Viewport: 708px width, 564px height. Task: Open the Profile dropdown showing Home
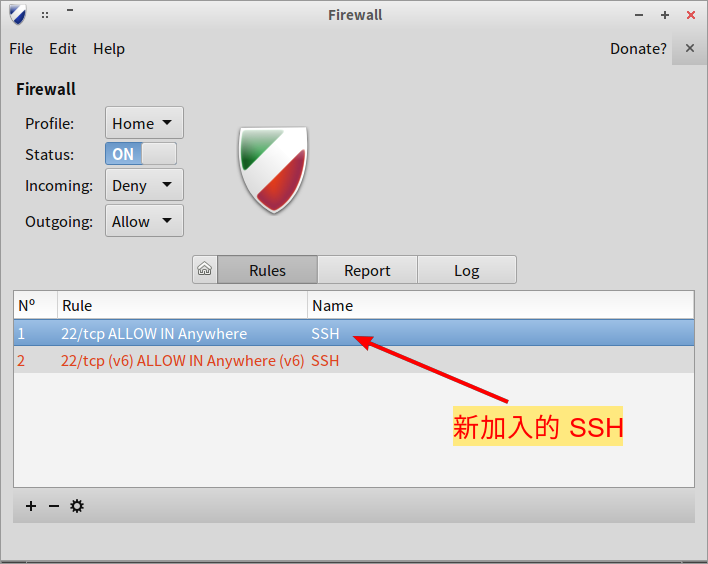pyautogui.click(x=144, y=123)
